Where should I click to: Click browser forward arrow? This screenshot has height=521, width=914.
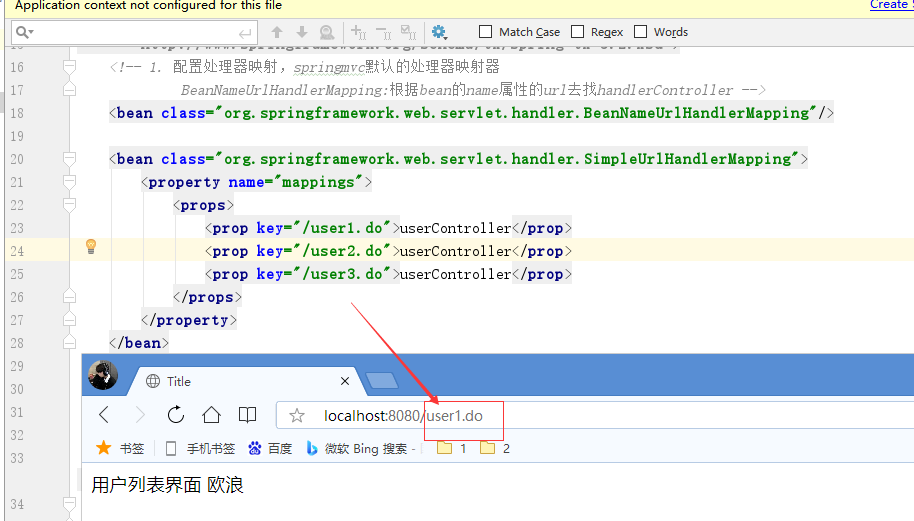[140, 415]
